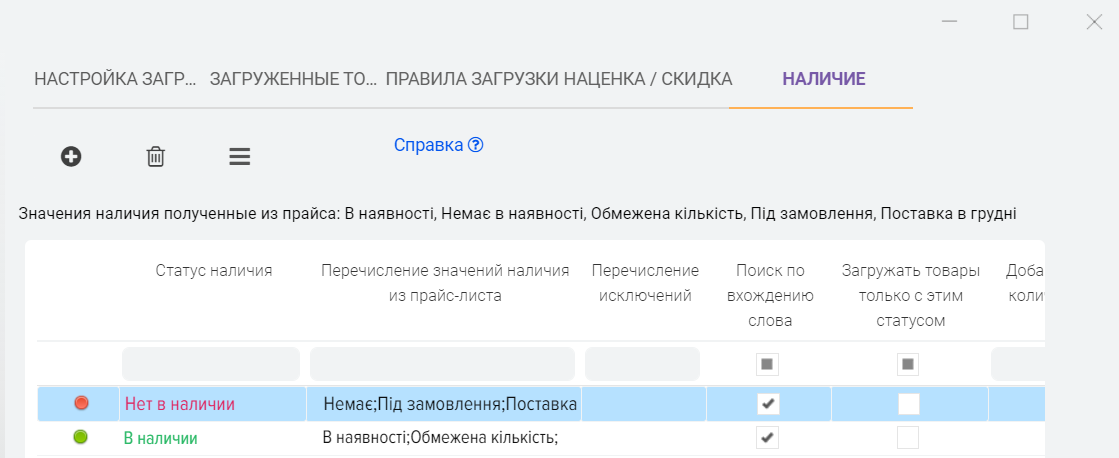Viewport: 1119px width, 458px height.
Task: Open the hamburger menu icon
Action: 239,156
